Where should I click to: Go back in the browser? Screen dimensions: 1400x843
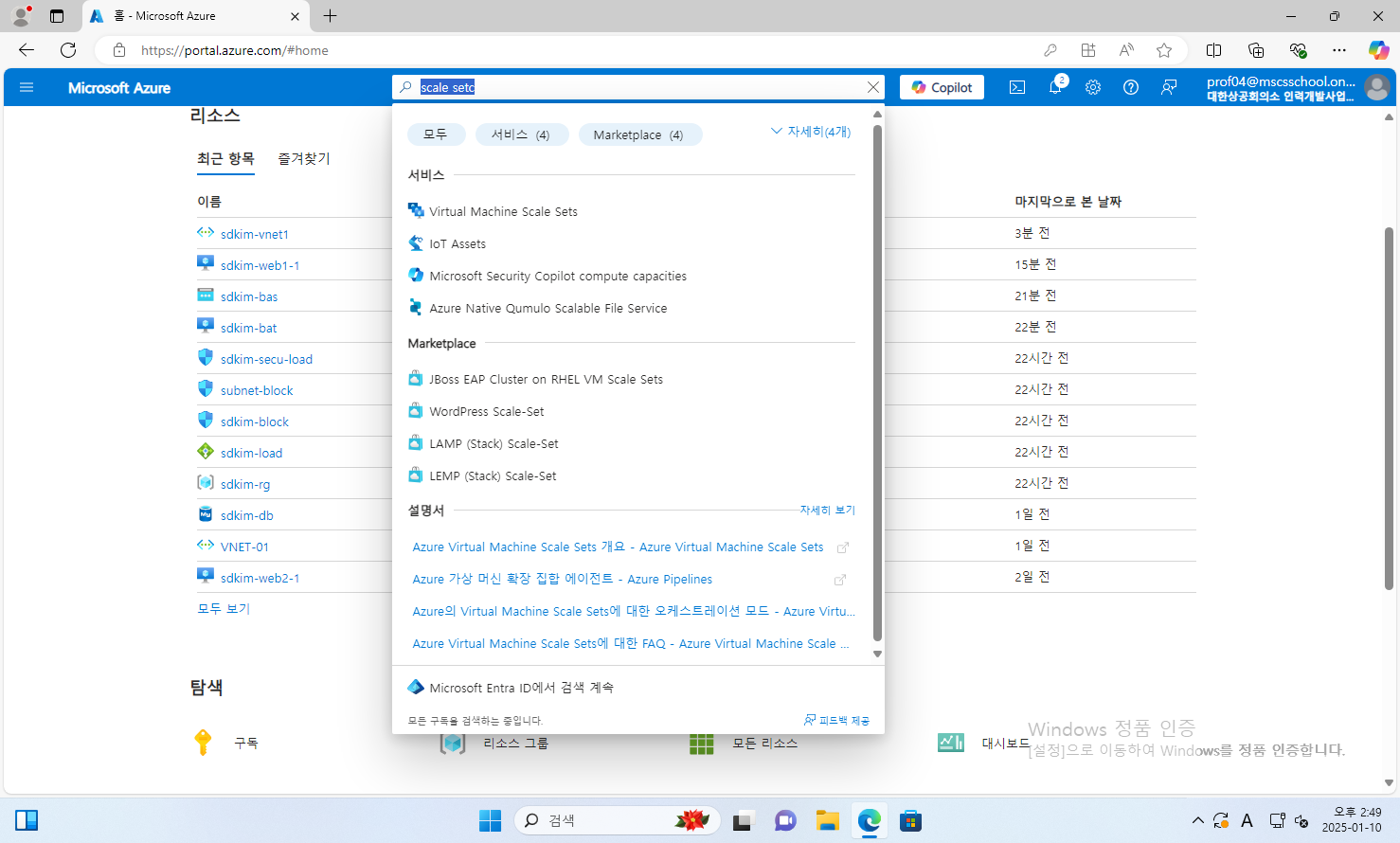click(x=27, y=50)
